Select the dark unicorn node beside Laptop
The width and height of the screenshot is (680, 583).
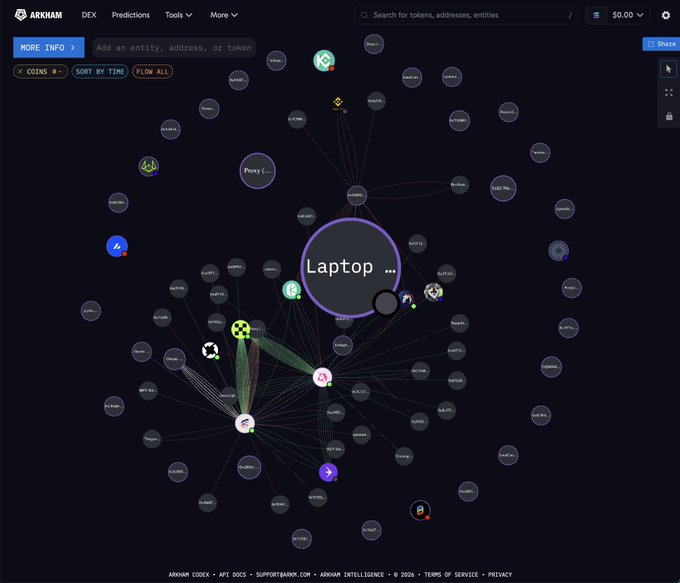(407, 299)
